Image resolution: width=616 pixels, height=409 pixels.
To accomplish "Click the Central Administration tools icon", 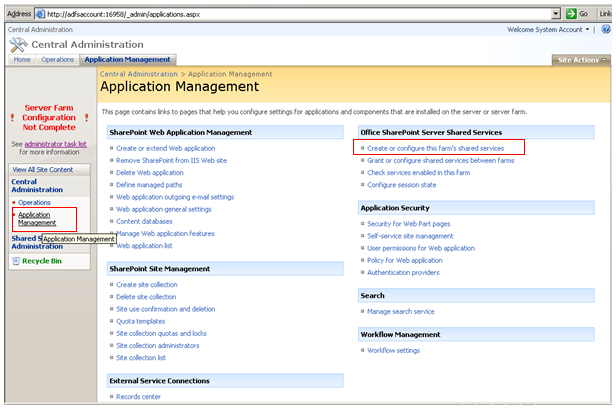I will (19, 45).
